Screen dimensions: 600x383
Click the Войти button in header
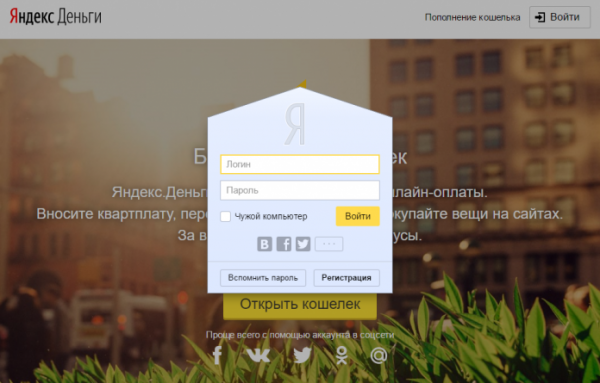coord(560,17)
